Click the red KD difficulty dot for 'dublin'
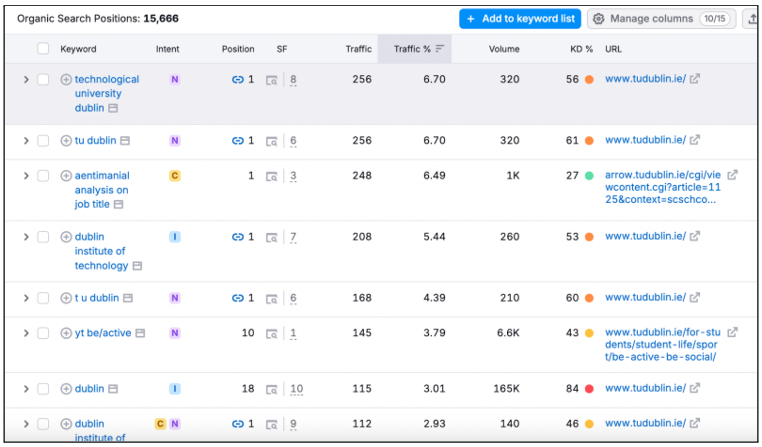Screen dimensions: 762x447 pos(589,389)
